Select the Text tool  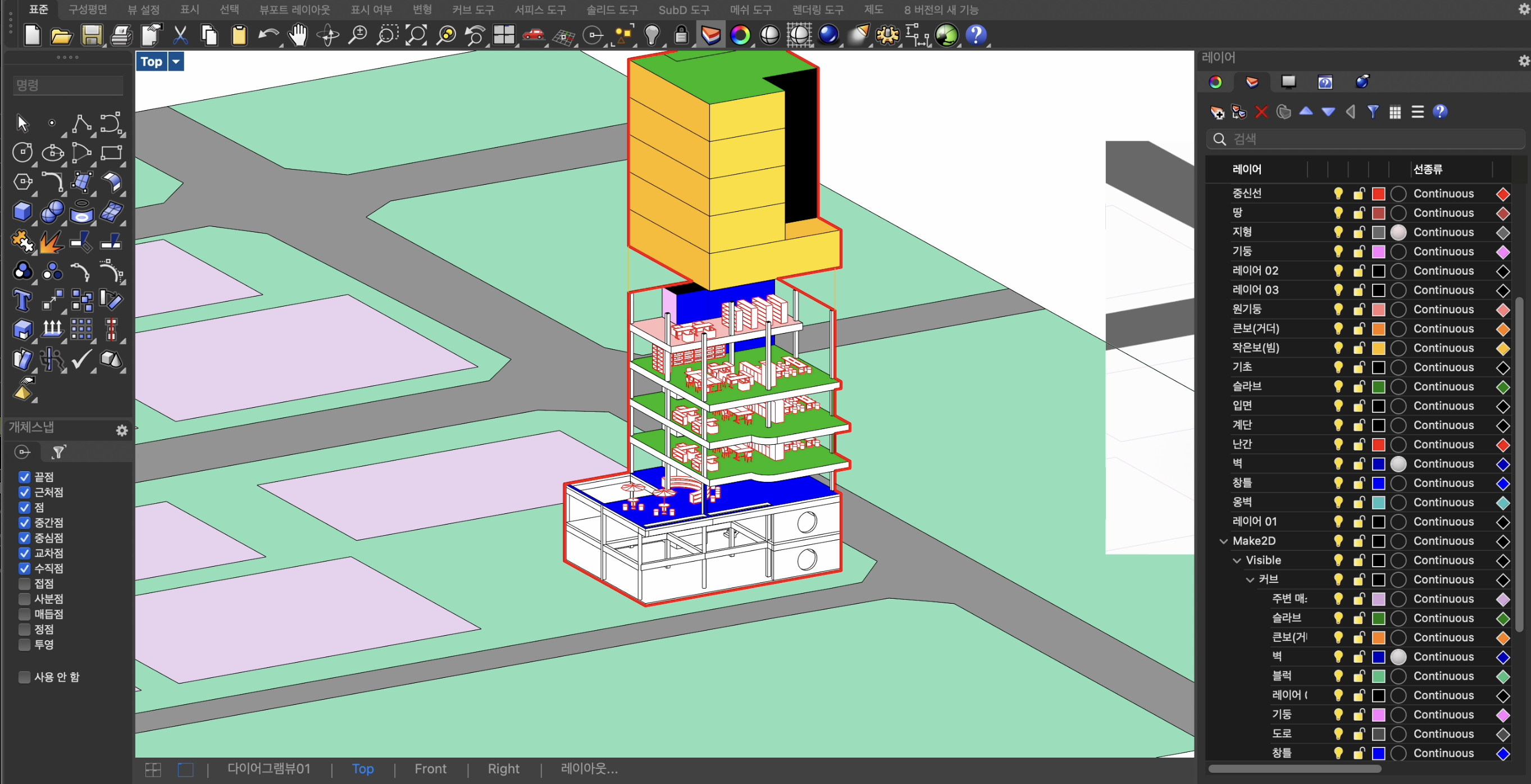click(x=22, y=300)
